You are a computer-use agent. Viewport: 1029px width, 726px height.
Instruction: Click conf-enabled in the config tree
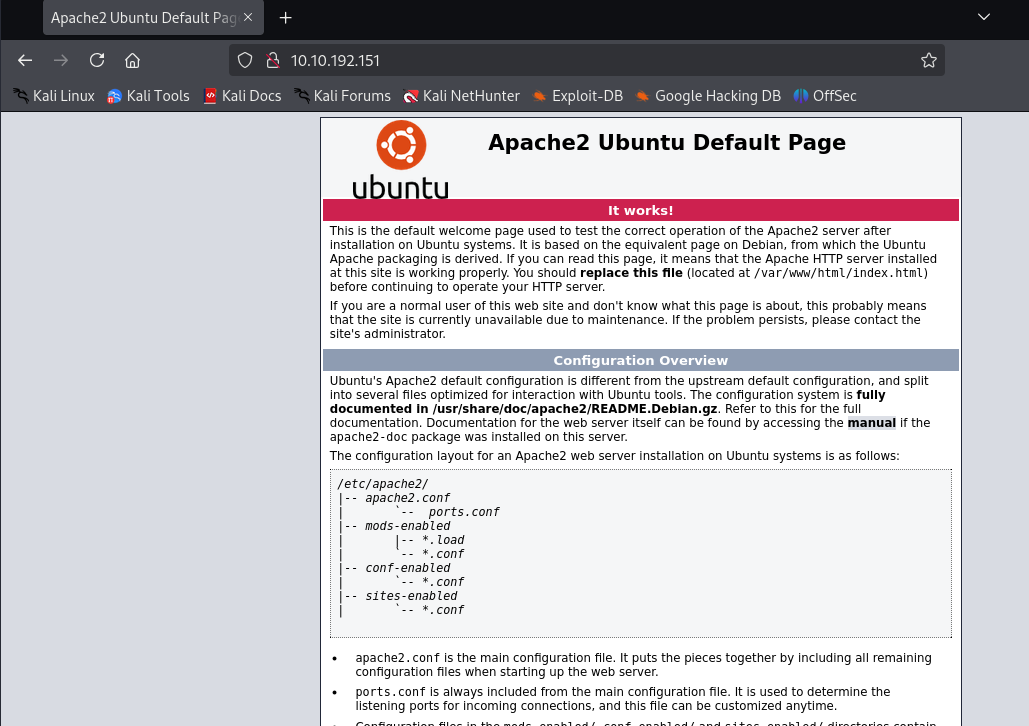click(408, 568)
